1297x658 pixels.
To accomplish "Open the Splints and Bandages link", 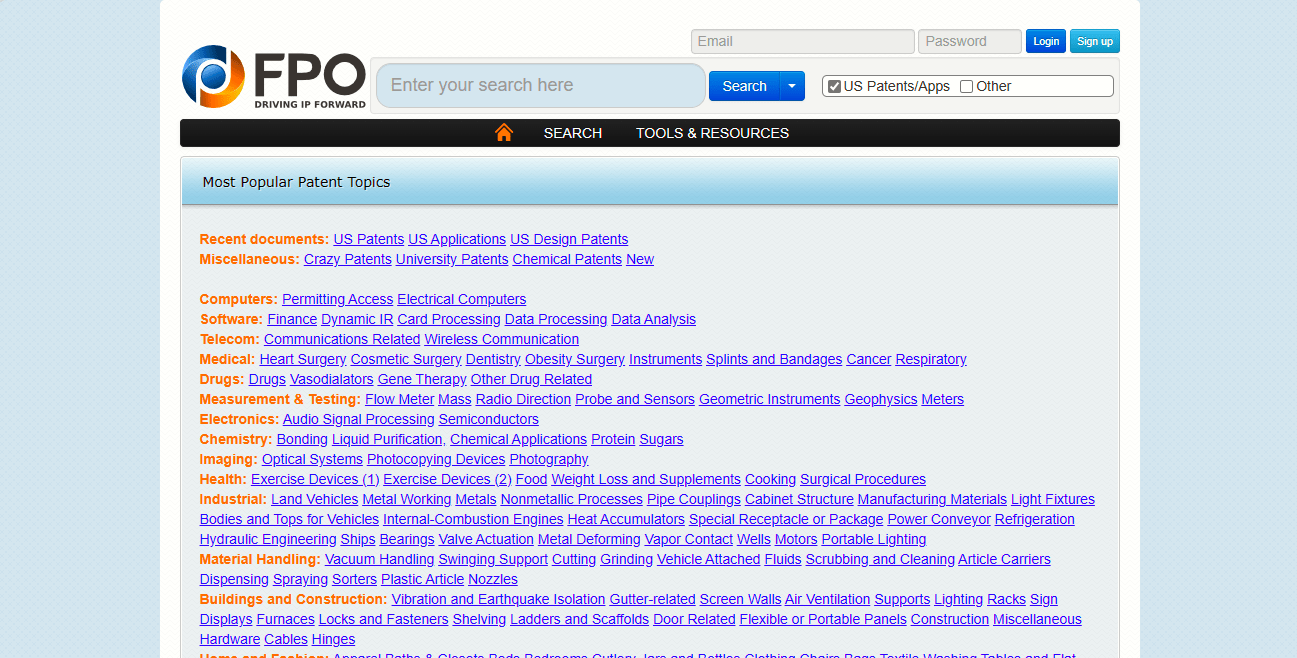I will coord(774,359).
